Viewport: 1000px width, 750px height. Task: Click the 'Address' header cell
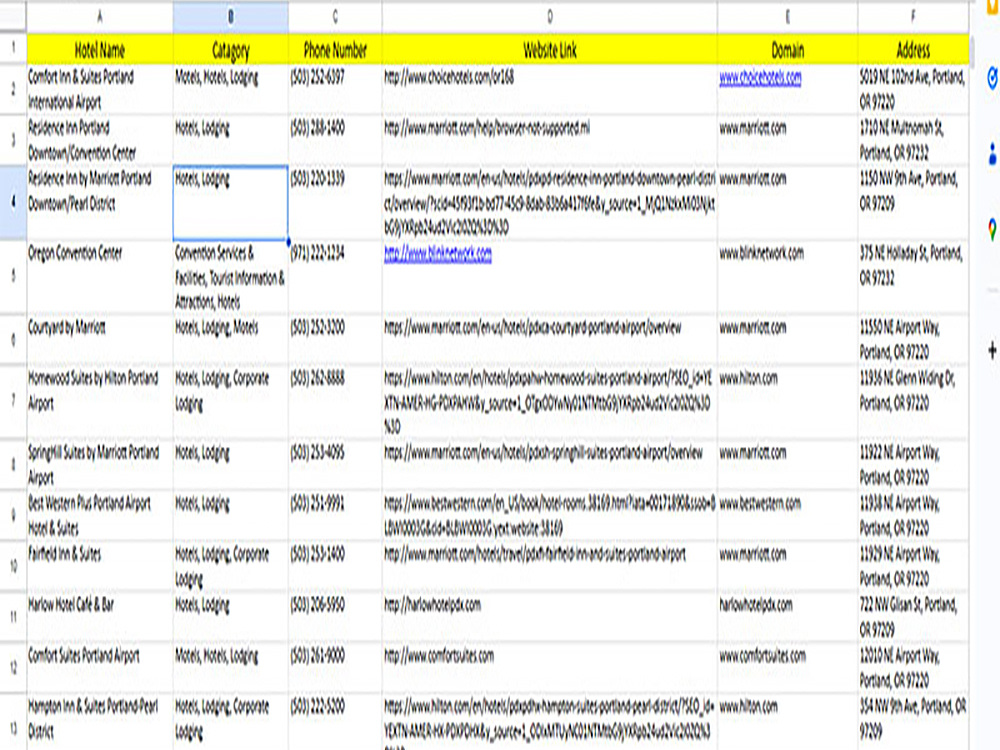(913, 49)
